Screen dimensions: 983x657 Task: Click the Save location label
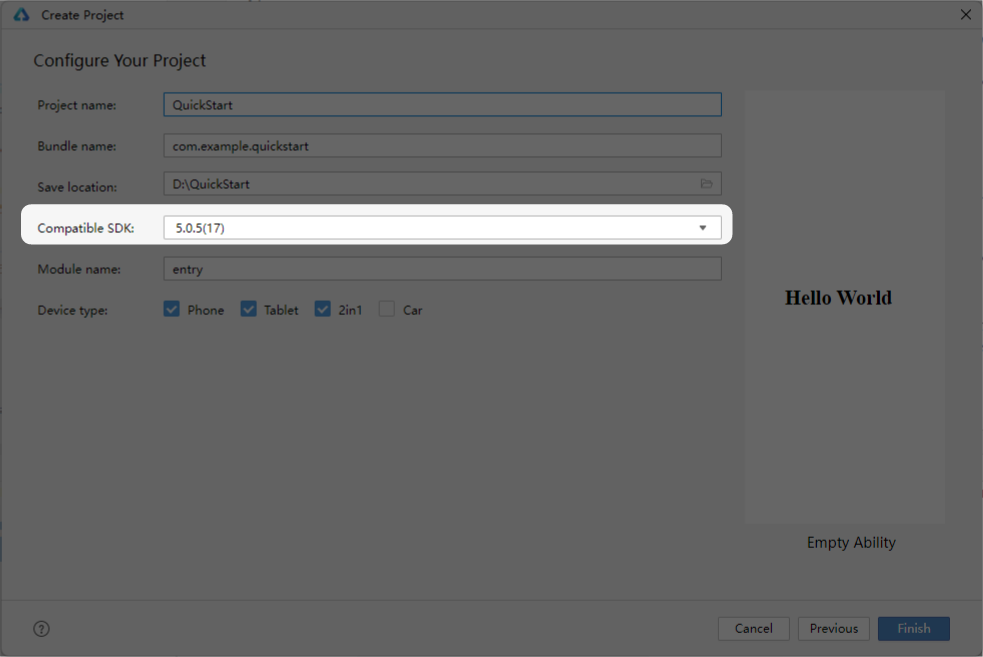click(77, 187)
